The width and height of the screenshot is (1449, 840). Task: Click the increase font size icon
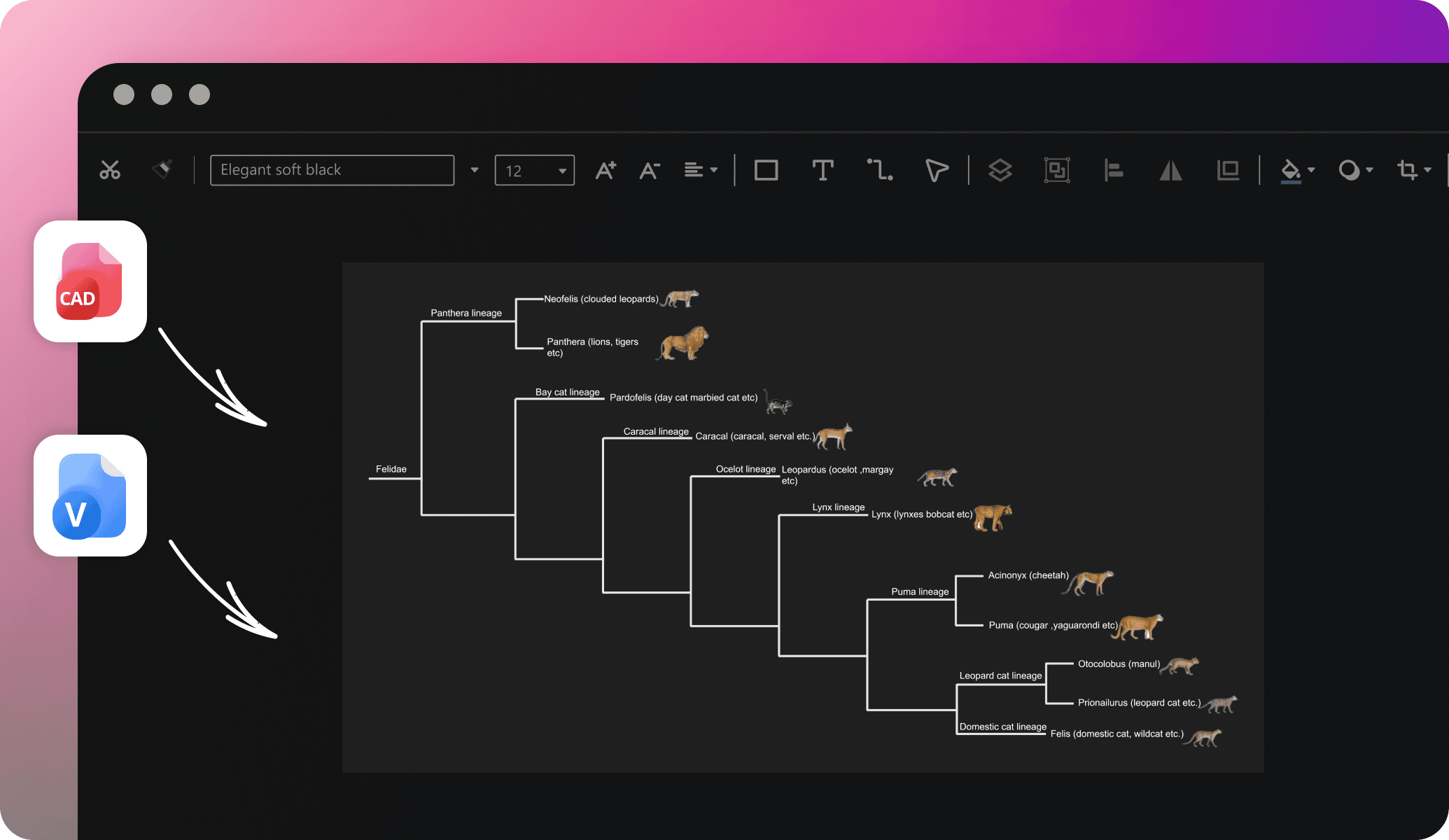(605, 170)
